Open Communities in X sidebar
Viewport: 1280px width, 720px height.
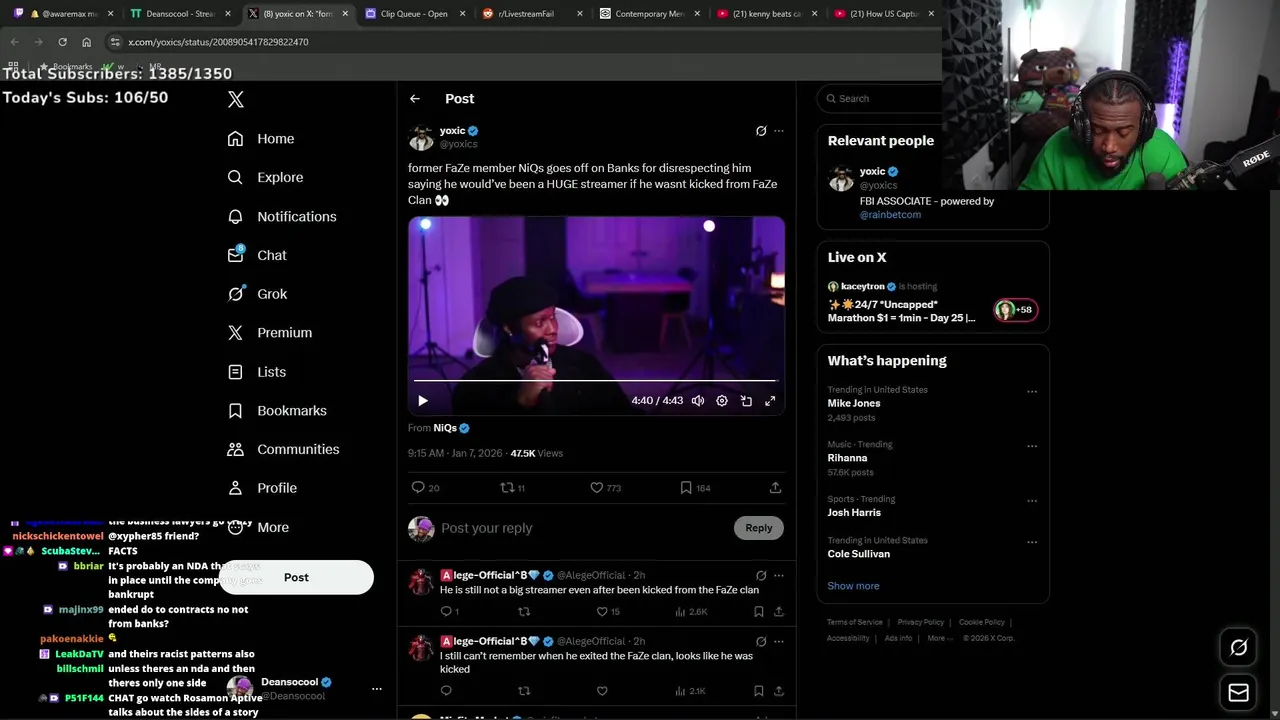point(284,449)
